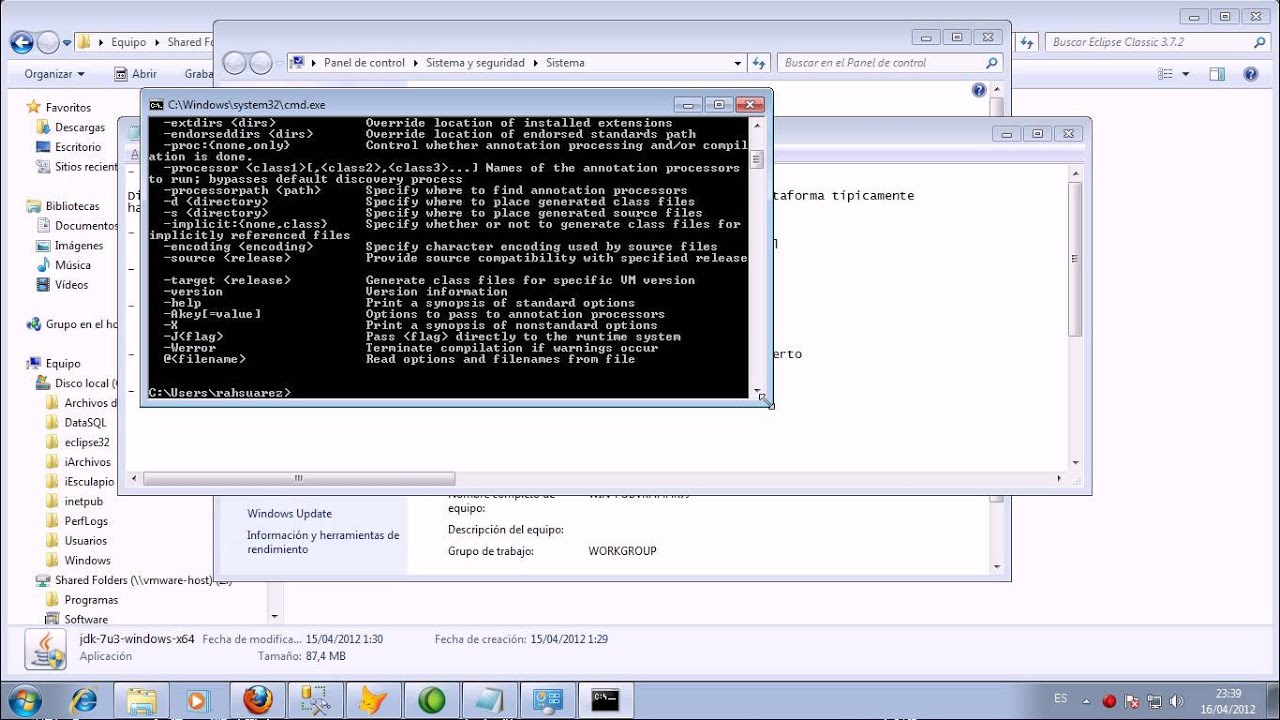
Task: Launch Internet Explorer from taskbar
Action: click(85, 700)
